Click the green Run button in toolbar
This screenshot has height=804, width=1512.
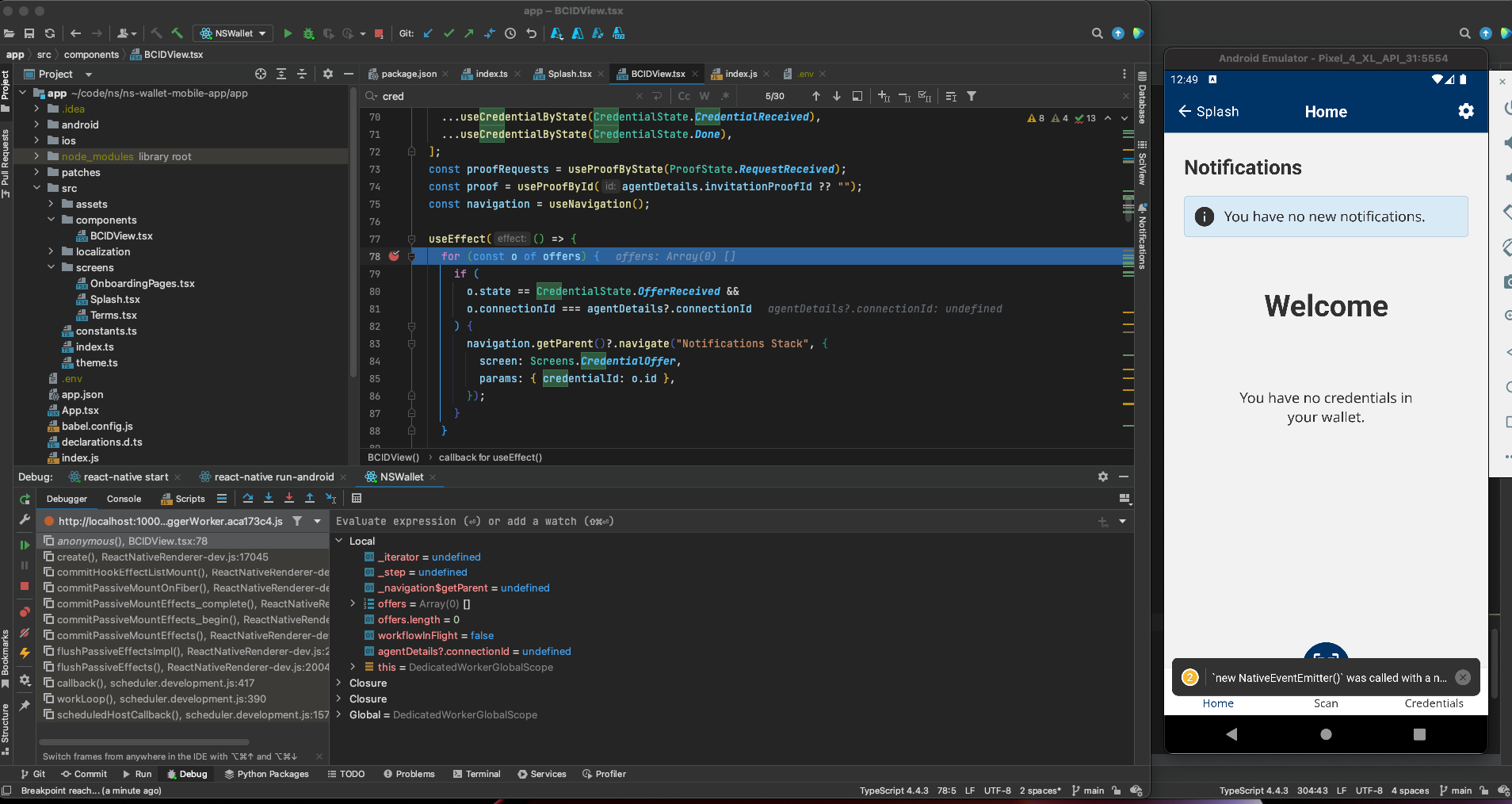(288, 33)
